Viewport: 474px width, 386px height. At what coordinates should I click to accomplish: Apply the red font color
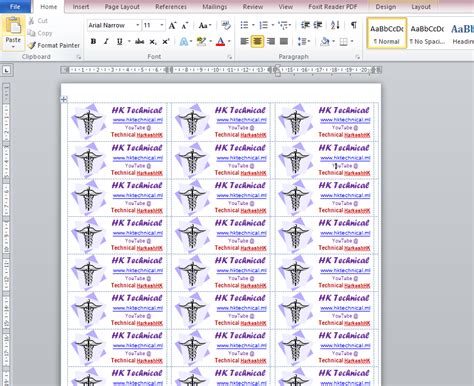coord(220,42)
